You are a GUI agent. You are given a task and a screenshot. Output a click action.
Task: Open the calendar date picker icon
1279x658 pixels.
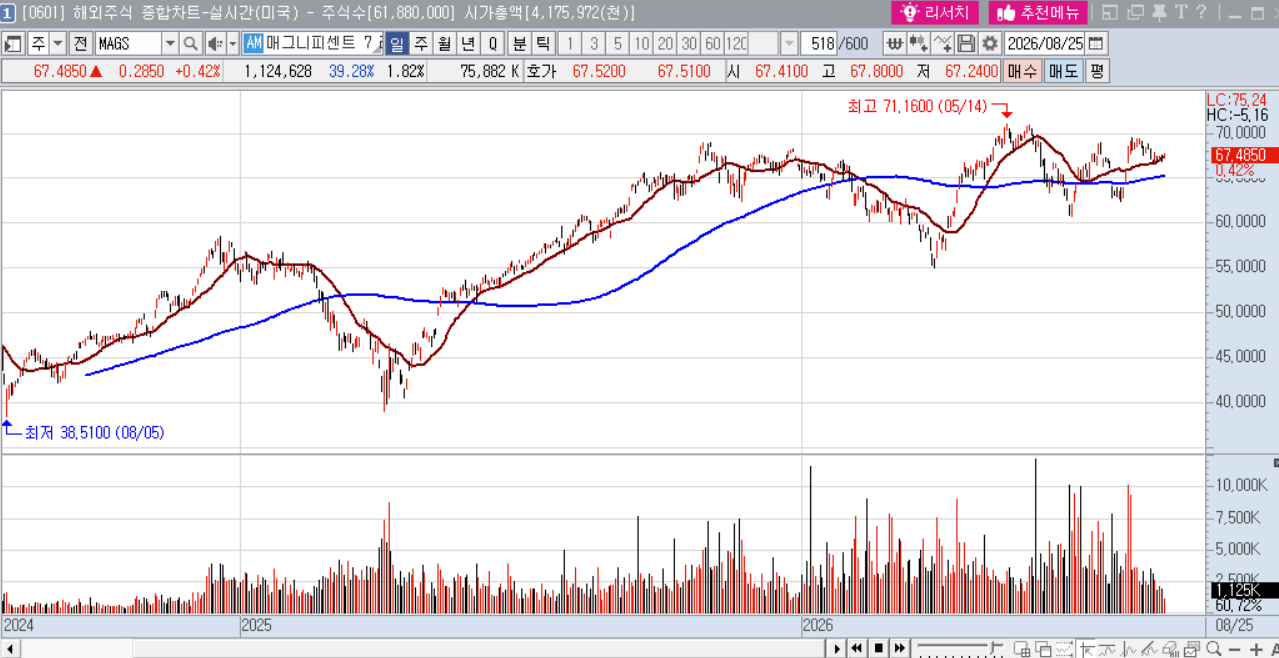[x=1096, y=44]
